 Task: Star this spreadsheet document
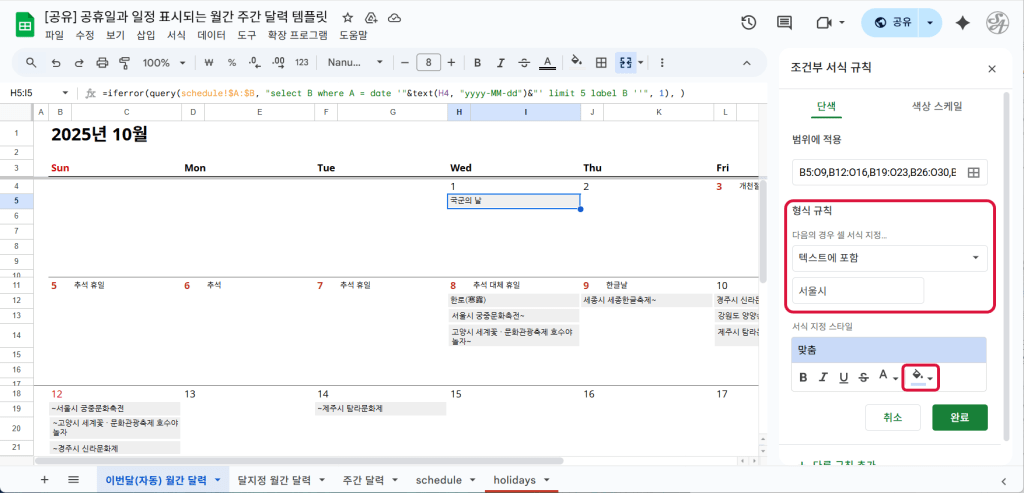[347, 18]
